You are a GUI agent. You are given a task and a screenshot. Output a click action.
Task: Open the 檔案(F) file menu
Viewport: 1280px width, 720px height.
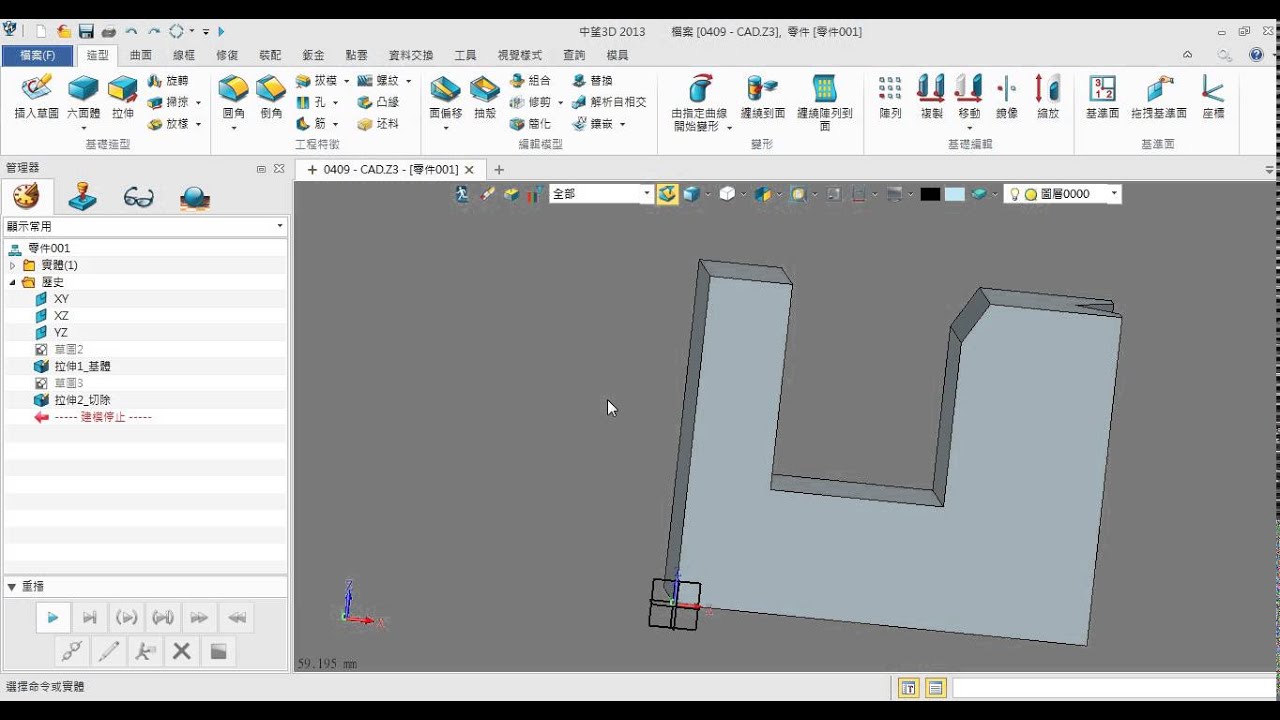point(38,55)
